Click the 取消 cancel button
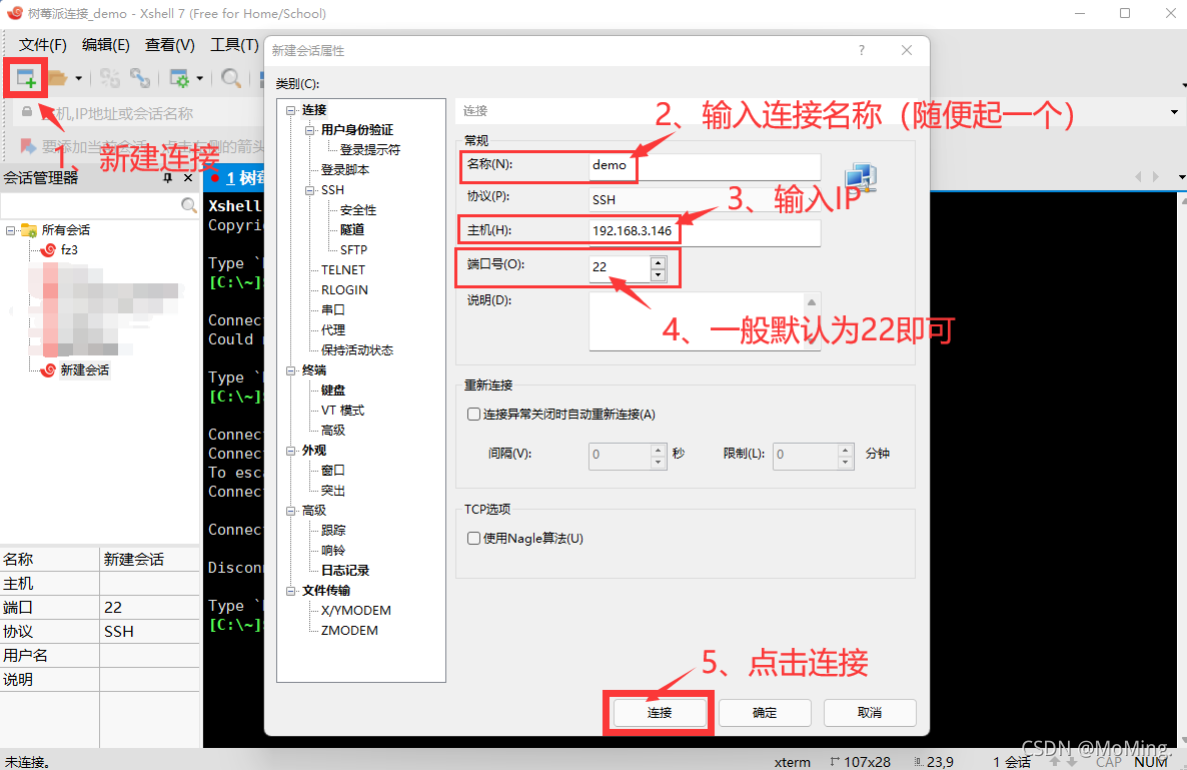1187x770 pixels. click(870, 712)
